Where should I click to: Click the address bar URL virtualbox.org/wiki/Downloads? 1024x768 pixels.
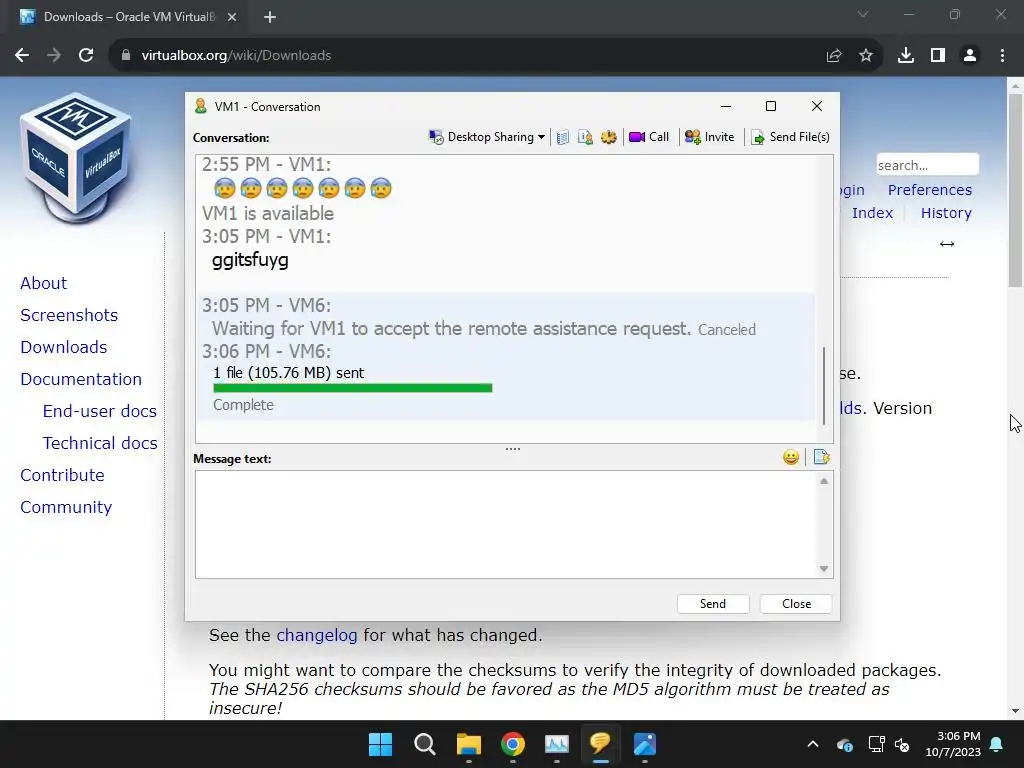[x=236, y=56]
